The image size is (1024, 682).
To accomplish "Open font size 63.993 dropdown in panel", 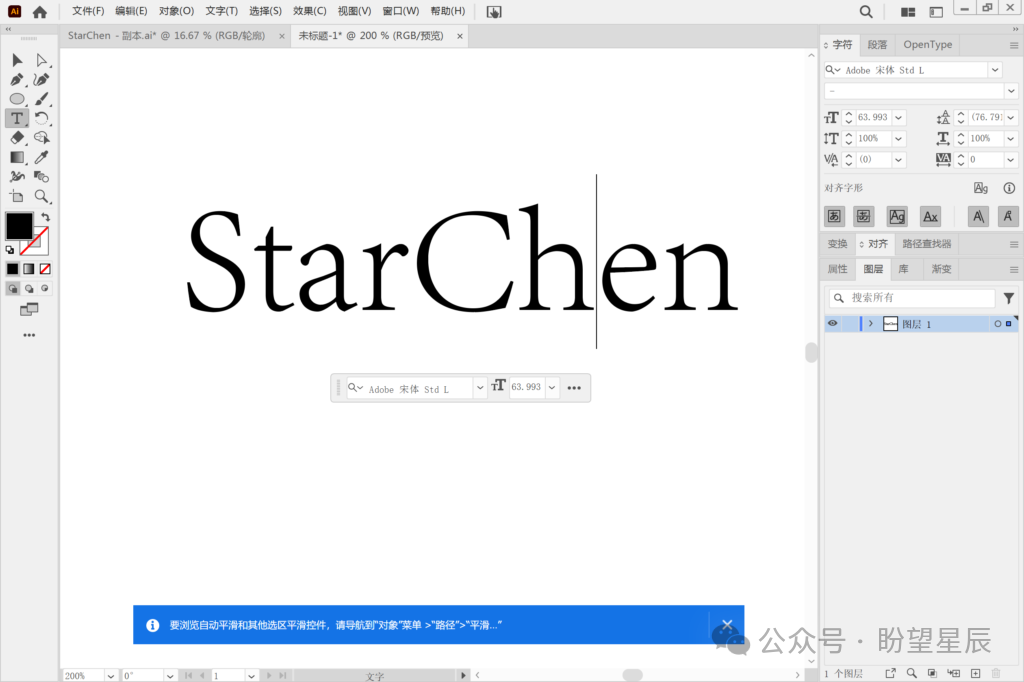I will tap(899, 118).
